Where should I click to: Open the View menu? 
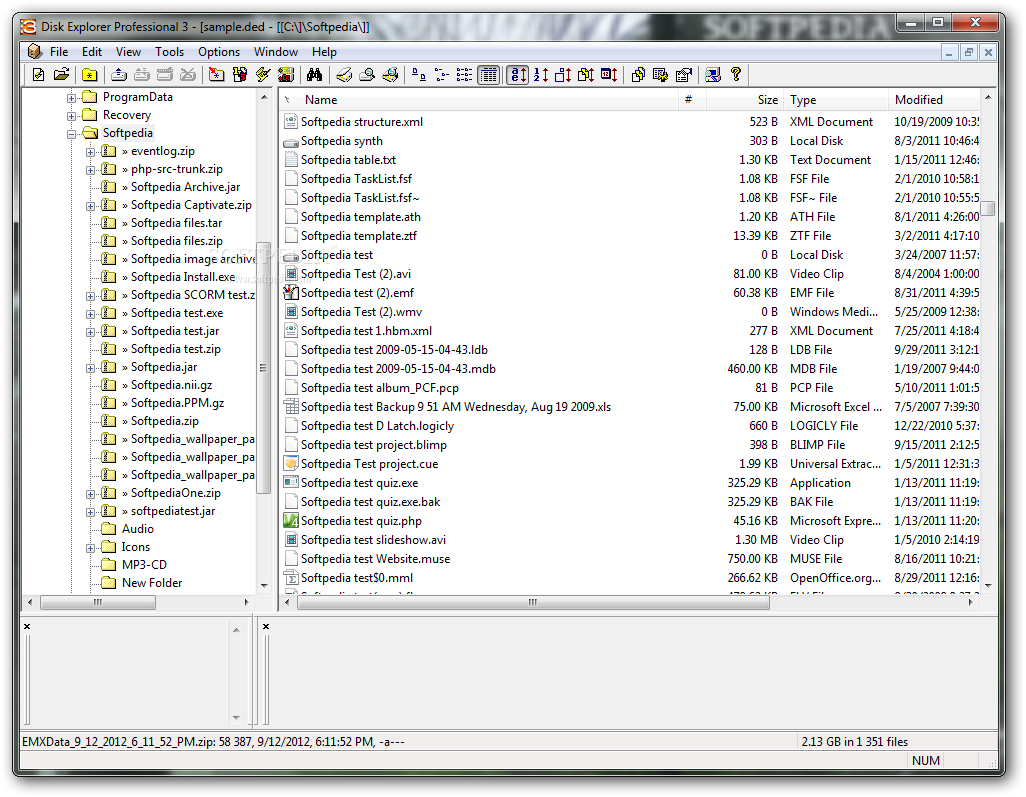[128, 52]
